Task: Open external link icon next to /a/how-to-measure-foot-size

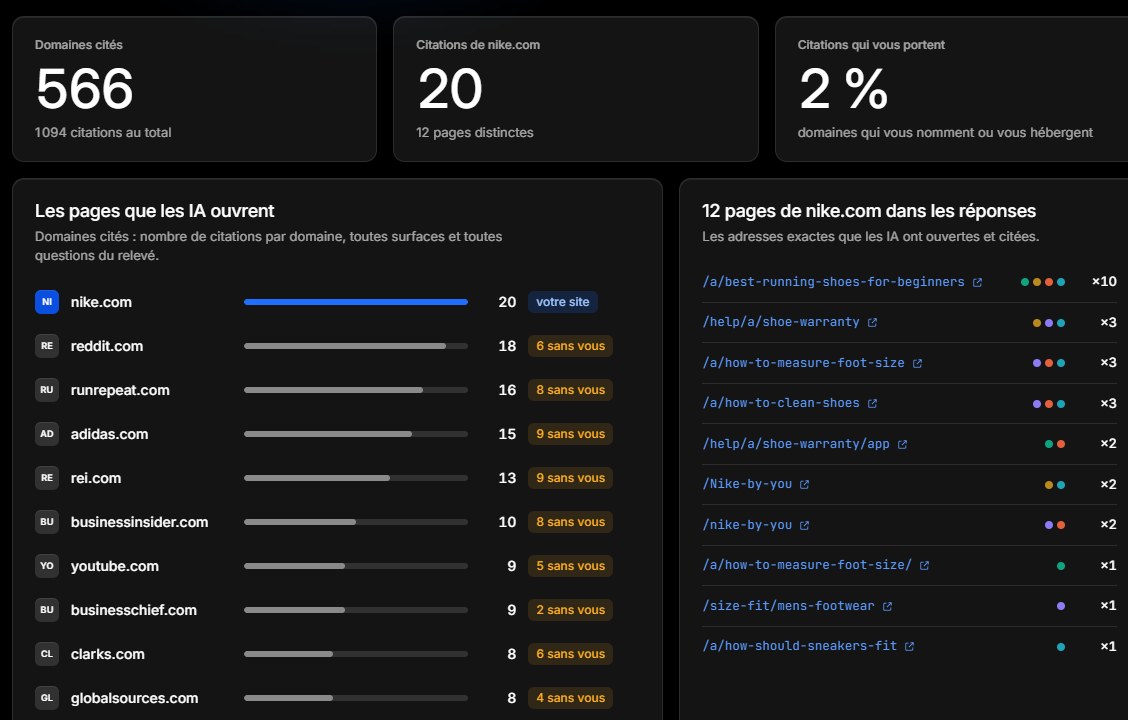Action: click(917, 364)
